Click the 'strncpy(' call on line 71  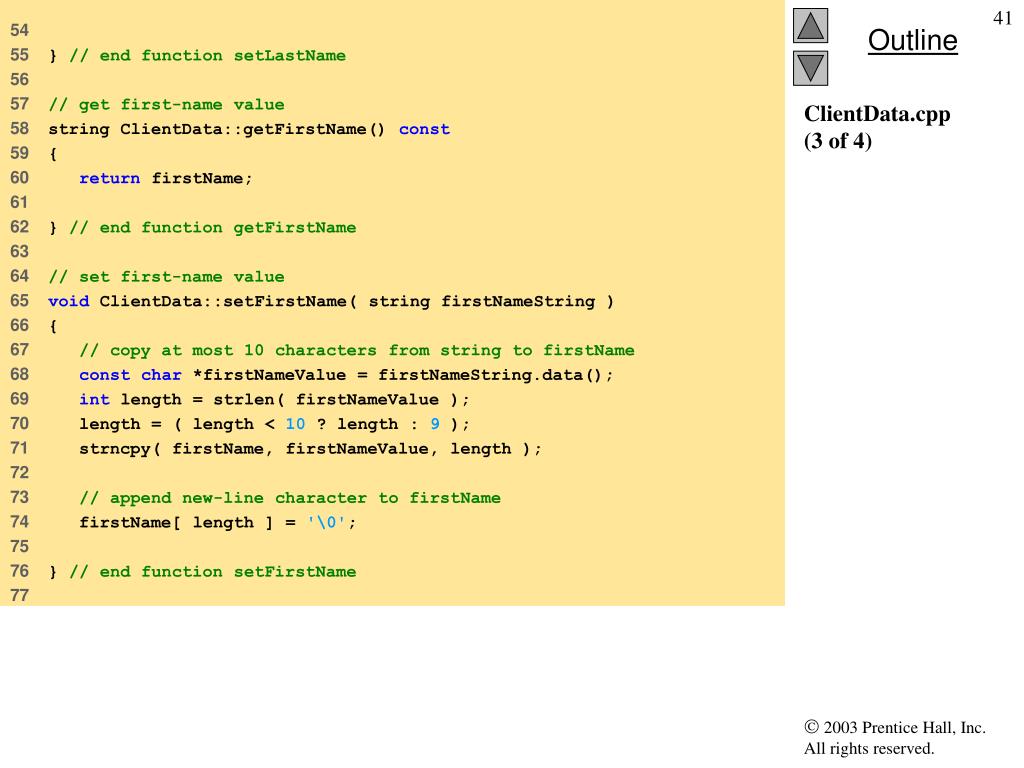click(x=120, y=449)
